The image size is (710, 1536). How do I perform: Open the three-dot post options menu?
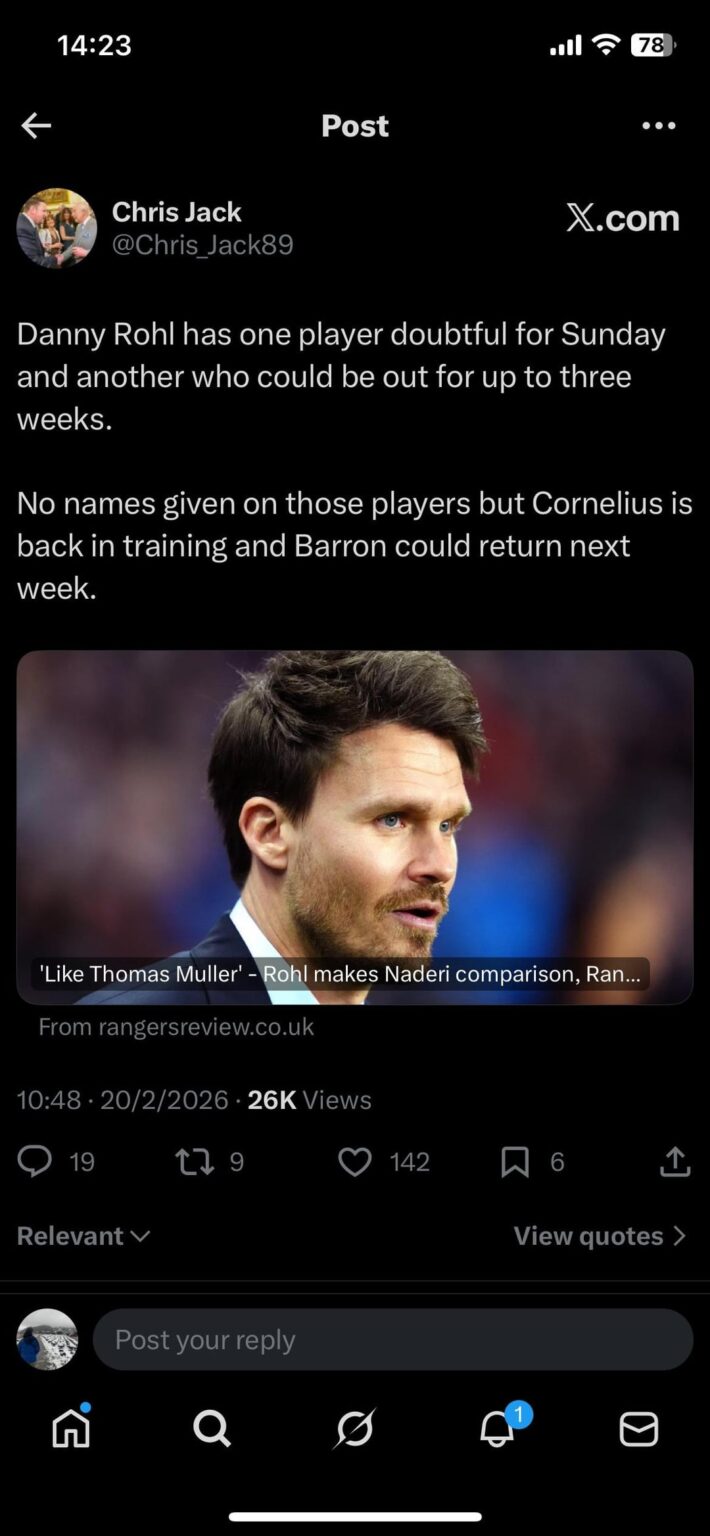[x=658, y=126]
